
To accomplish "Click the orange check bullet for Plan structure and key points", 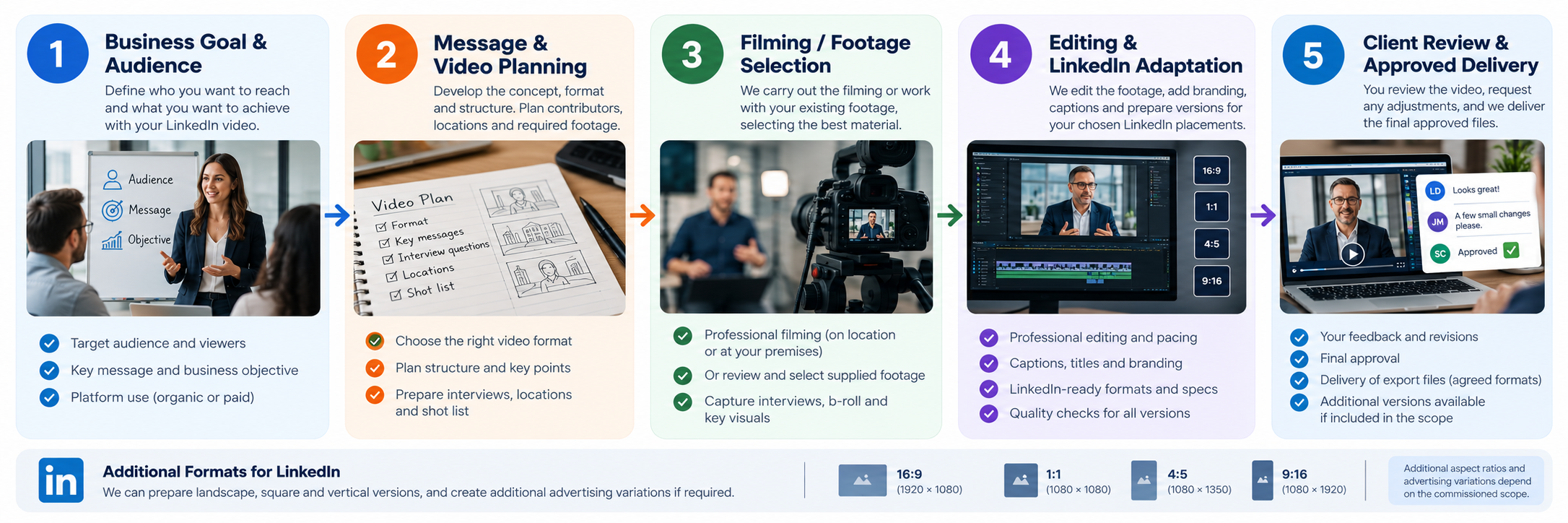I will click(375, 368).
